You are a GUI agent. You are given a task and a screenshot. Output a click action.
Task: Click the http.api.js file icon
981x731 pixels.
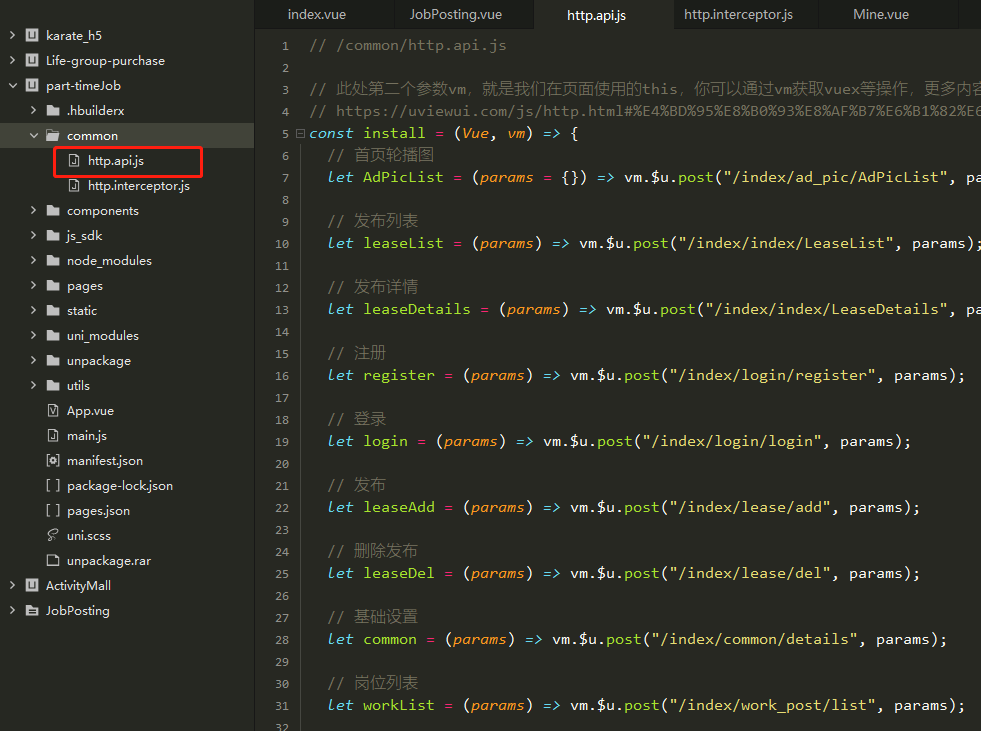pyautogui.click(x=74, y=161)
